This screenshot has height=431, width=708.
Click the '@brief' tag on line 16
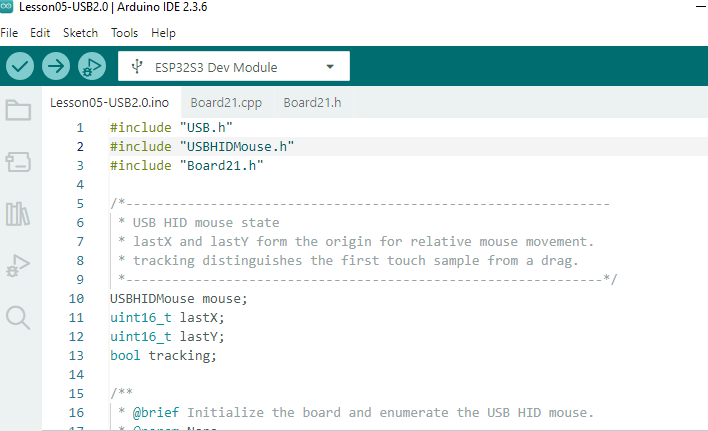pos(156,412)
